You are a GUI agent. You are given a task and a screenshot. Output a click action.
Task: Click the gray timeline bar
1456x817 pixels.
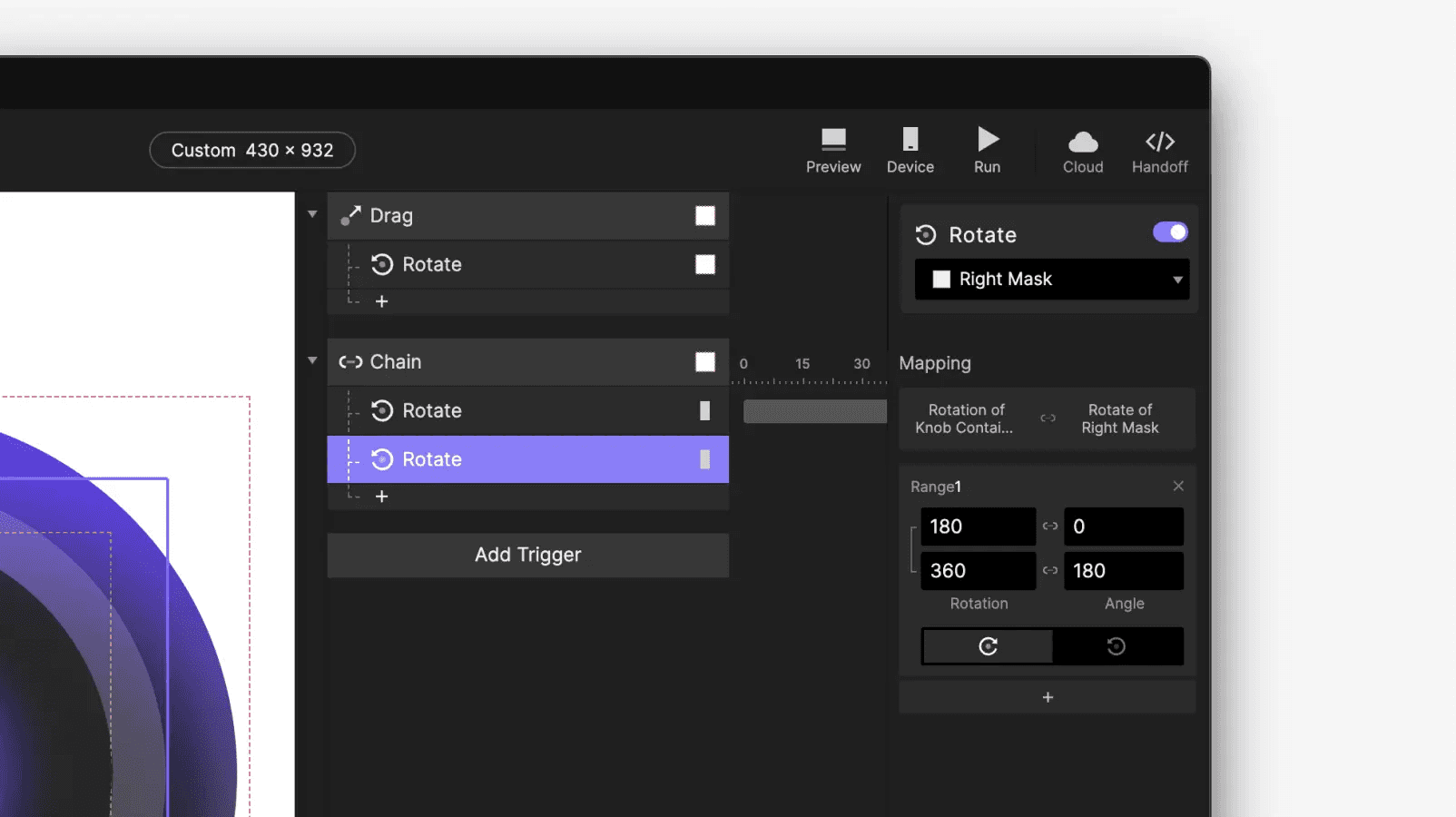(x=814, y=411)
